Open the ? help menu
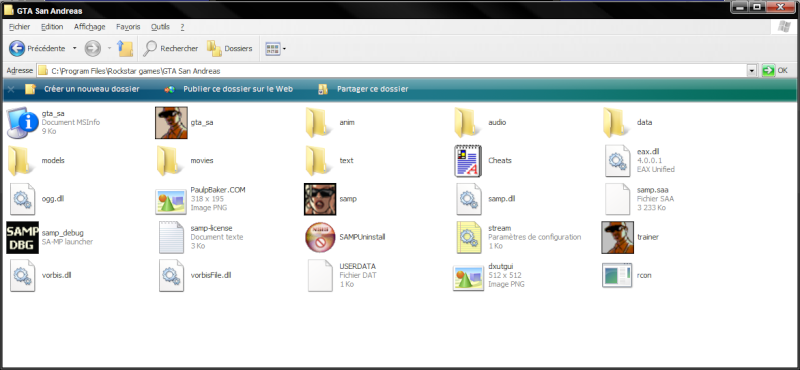Viewport: 800px width, 370px height. (182, 27)
